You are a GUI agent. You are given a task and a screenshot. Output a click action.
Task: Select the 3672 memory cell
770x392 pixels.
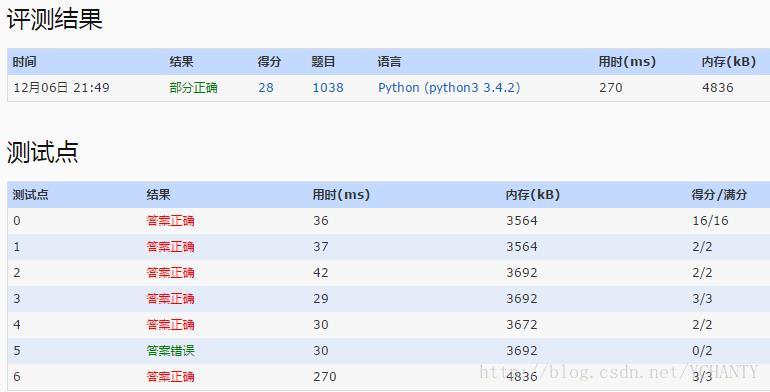pos(522,325)
